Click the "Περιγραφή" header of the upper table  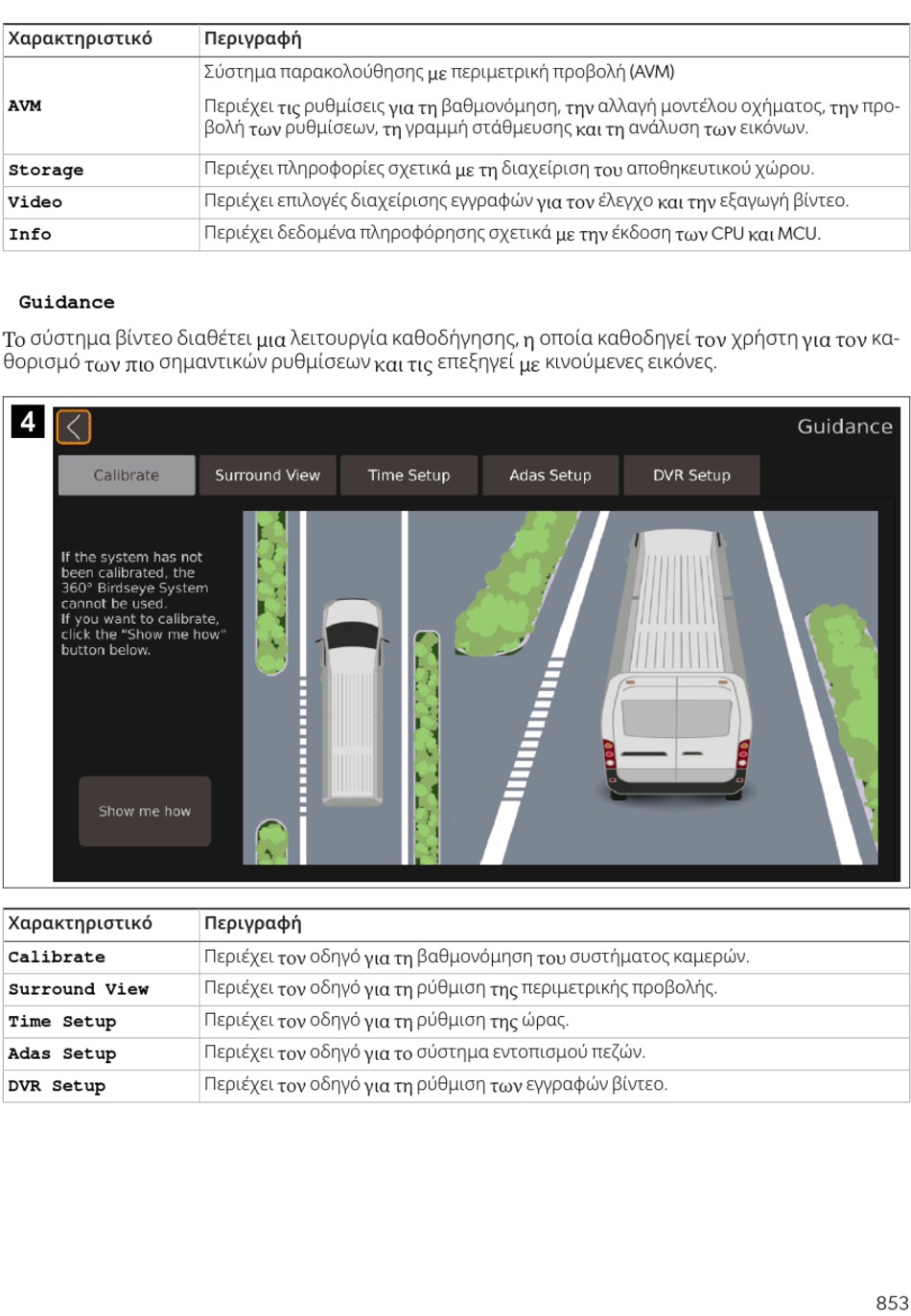[x=252, y=39]
